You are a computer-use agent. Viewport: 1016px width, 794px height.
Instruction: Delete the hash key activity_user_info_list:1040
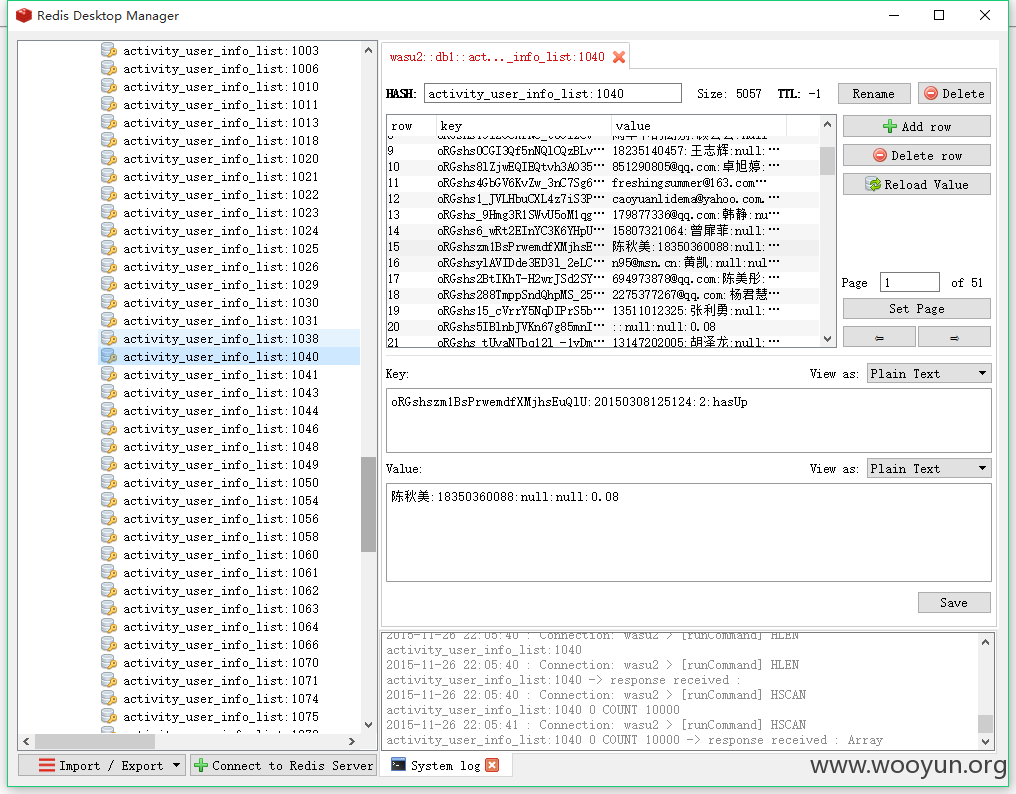pyautogui.click(x=954, y=93)
